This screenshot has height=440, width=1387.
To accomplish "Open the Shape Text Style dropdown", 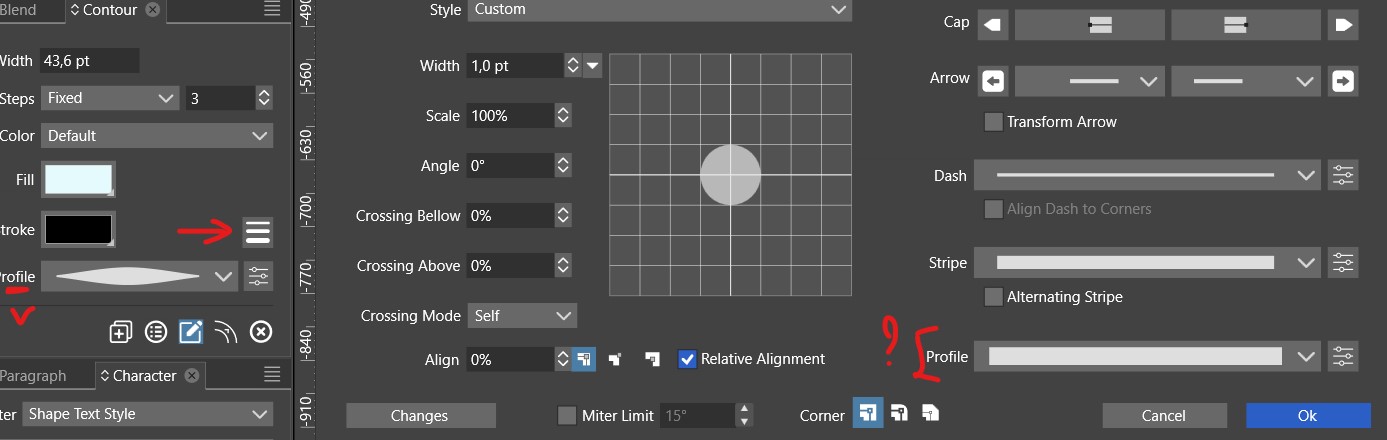I will [x=147, y=414].
